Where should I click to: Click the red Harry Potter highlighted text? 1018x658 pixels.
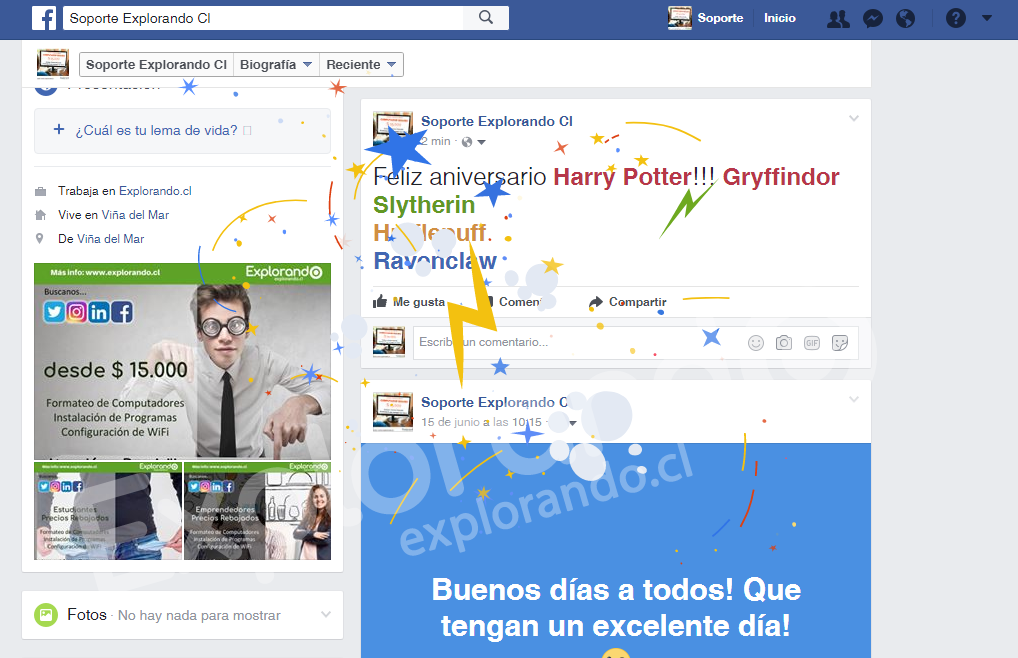[623, 177]
